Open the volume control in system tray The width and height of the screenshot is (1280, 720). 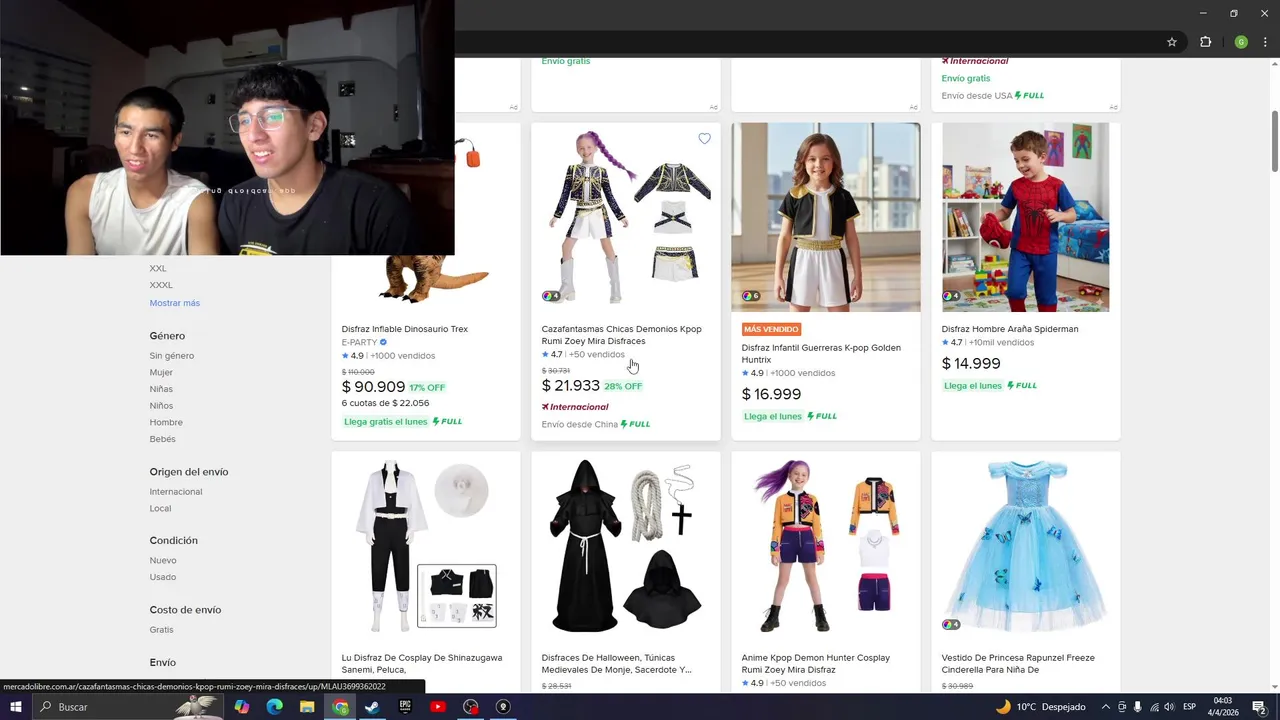pyautogui.click(x=1169, y=707)
